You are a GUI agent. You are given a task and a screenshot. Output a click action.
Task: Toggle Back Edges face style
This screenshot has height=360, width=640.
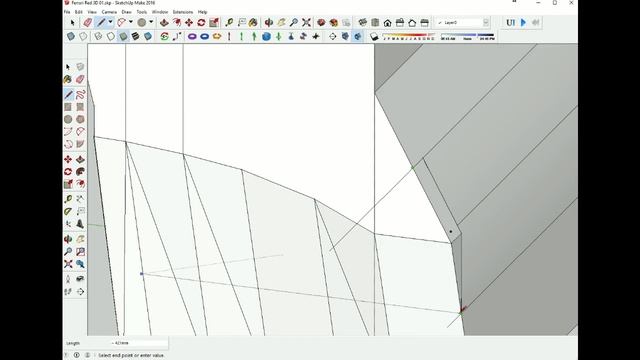point(83,36)
